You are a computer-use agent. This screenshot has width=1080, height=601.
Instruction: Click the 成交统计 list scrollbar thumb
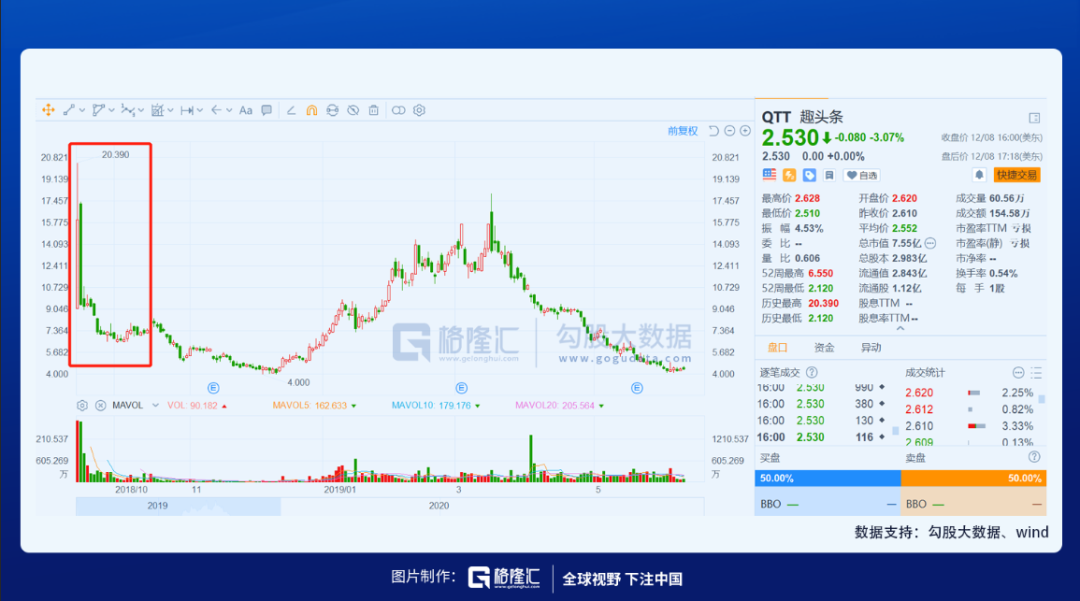tap(1041, 399)
